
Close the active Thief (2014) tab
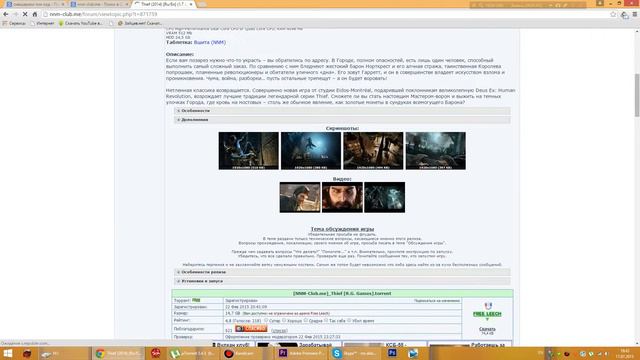point(191,4)
